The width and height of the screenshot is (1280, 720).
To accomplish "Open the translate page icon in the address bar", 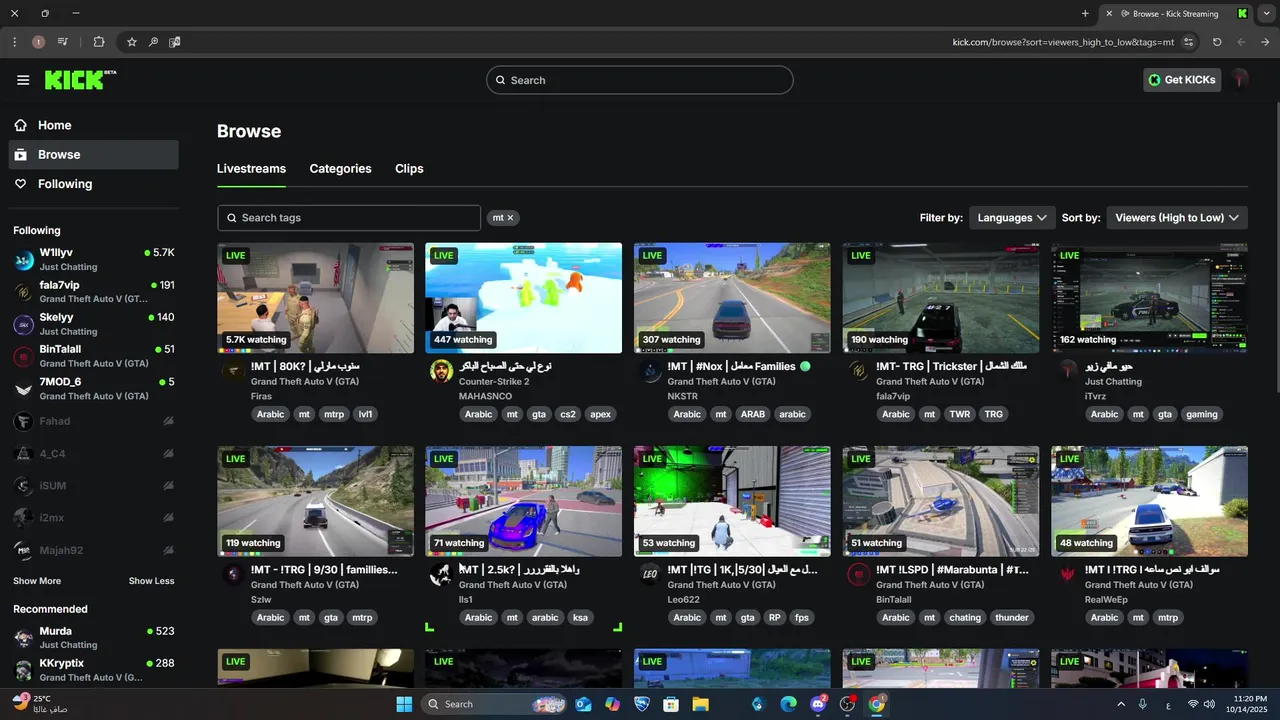I will (x=174, y=42).
